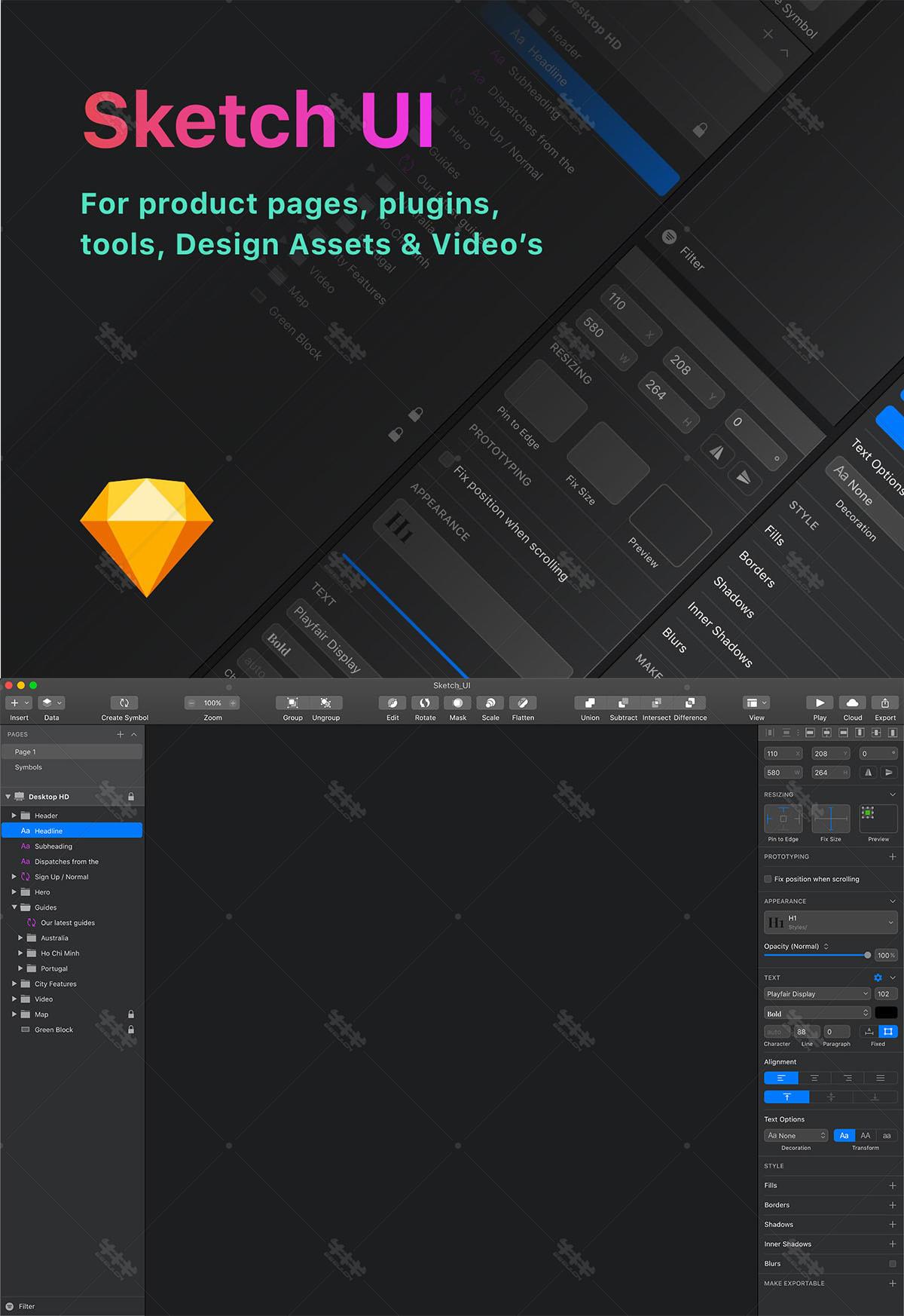Select the Scale tool

coord(490,702)
